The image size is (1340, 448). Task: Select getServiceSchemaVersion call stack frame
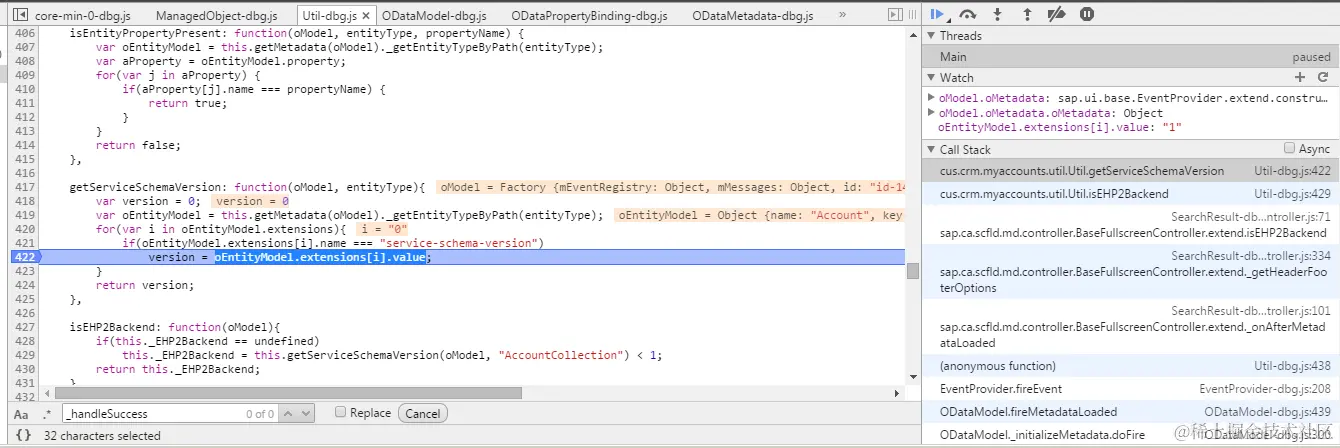pos(1130,171)
